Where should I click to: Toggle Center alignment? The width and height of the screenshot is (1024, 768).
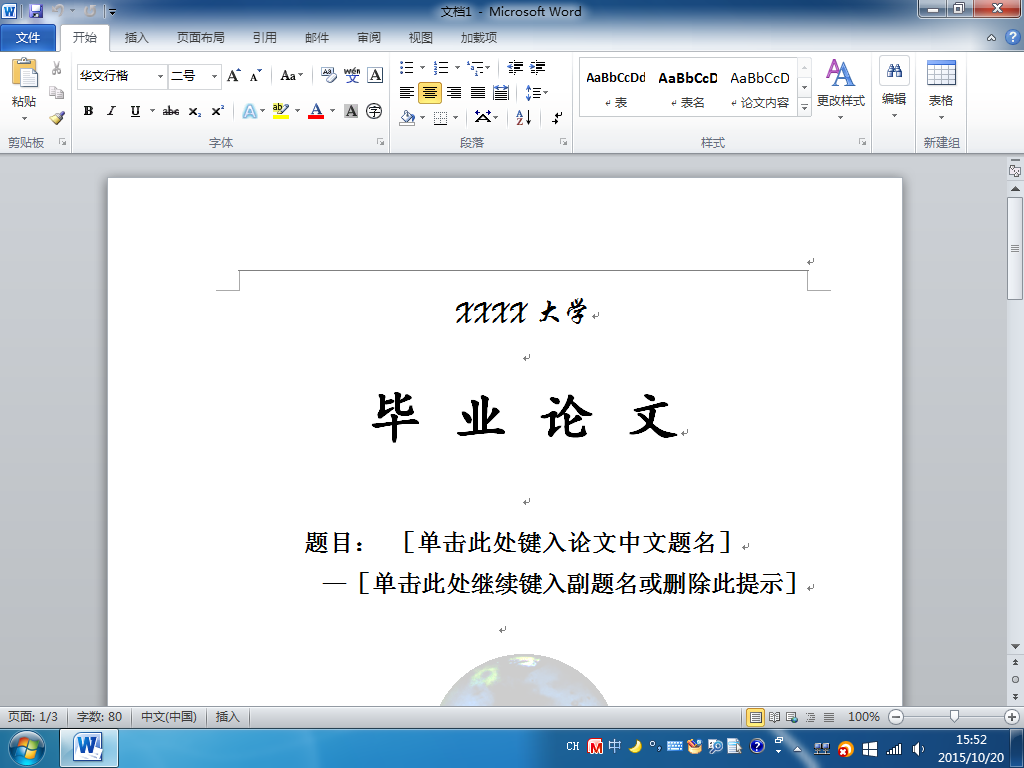pyautogui.click(x=430, y=93)
